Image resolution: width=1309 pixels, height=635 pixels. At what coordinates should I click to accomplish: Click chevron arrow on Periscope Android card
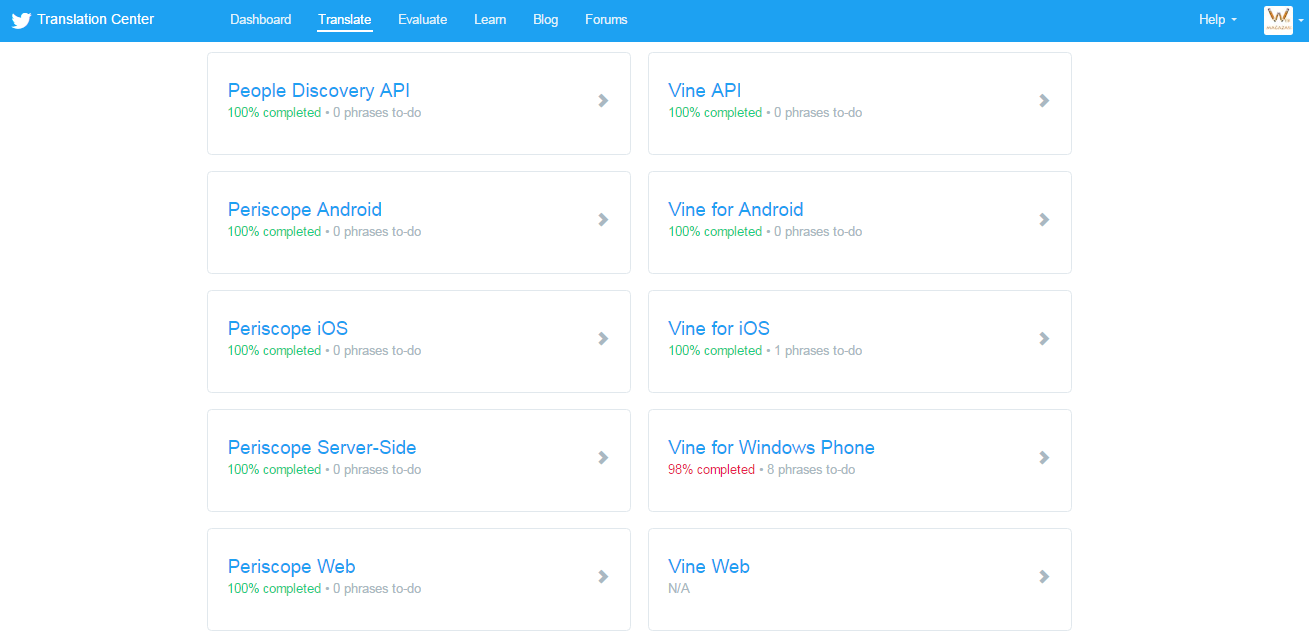coord(603,219)
